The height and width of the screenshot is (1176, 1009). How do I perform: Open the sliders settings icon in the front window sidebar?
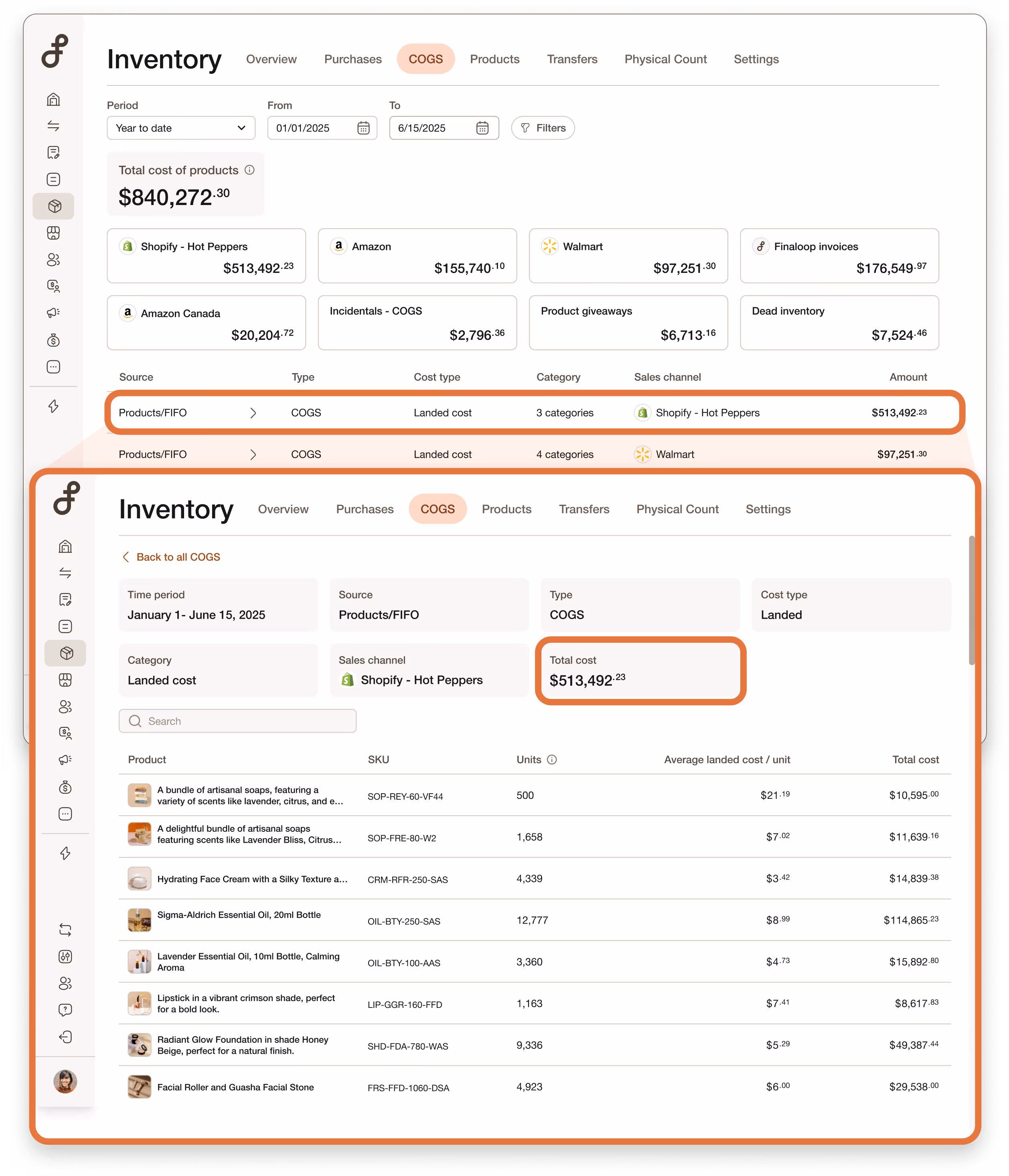click(65, 957)
